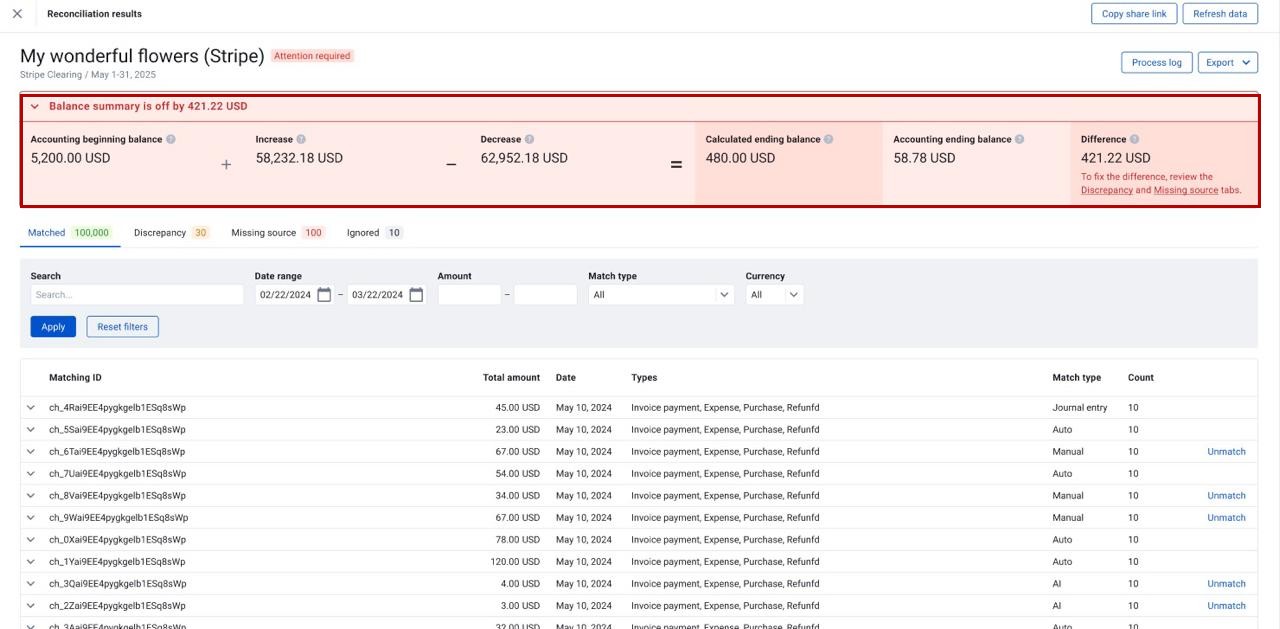Viewport: 1280px width, 629px height.
Task: Click info icon beside Accounting ending balance
Action: click(1019, 139)
